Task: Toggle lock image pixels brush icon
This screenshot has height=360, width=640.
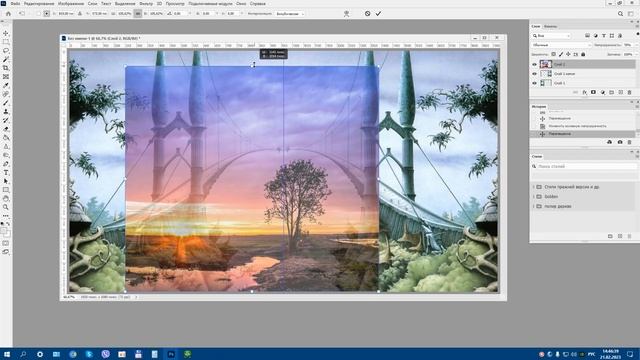Action: (561, 54)
